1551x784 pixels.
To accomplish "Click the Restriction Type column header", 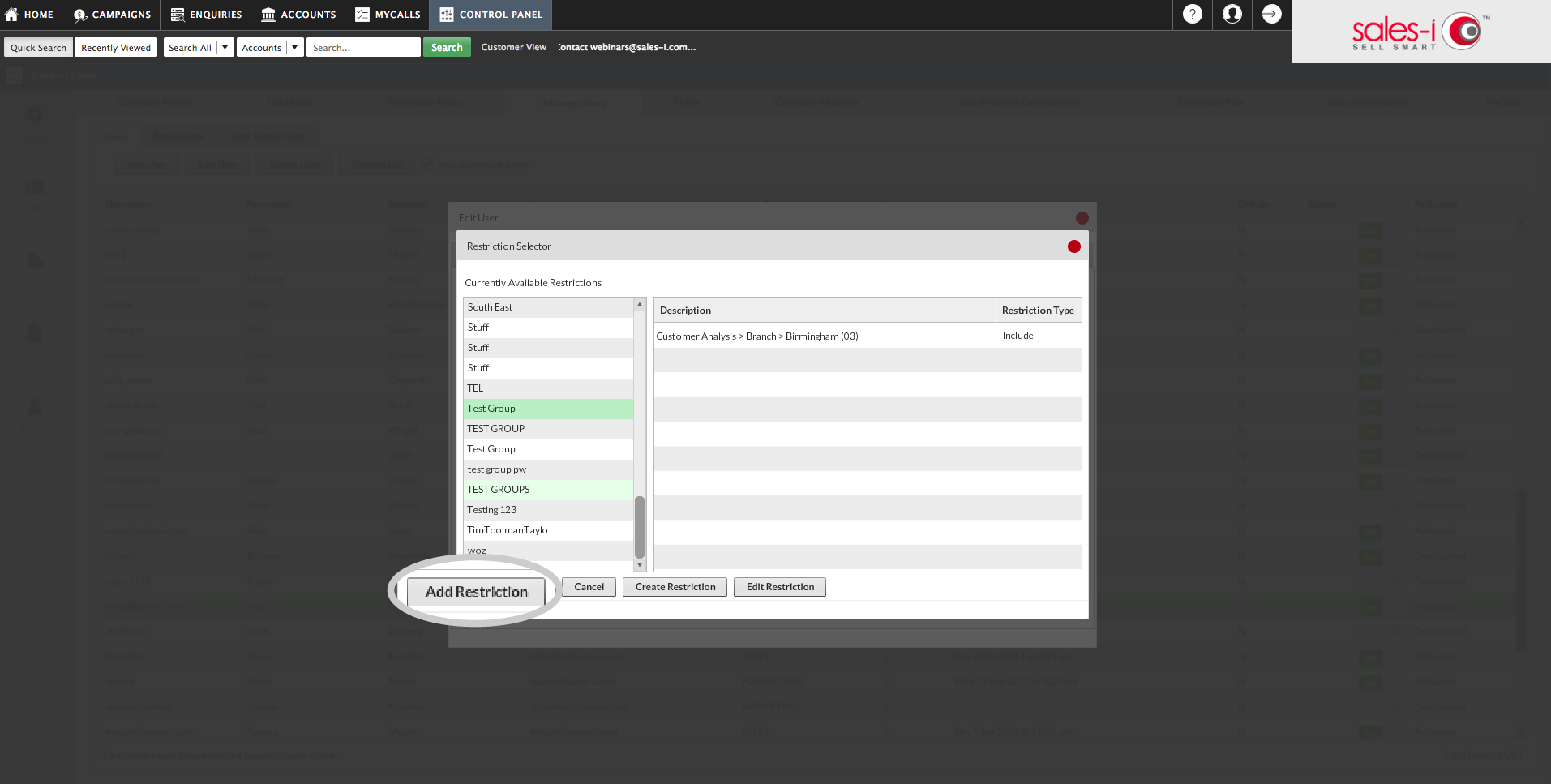I will point(1038,311).
